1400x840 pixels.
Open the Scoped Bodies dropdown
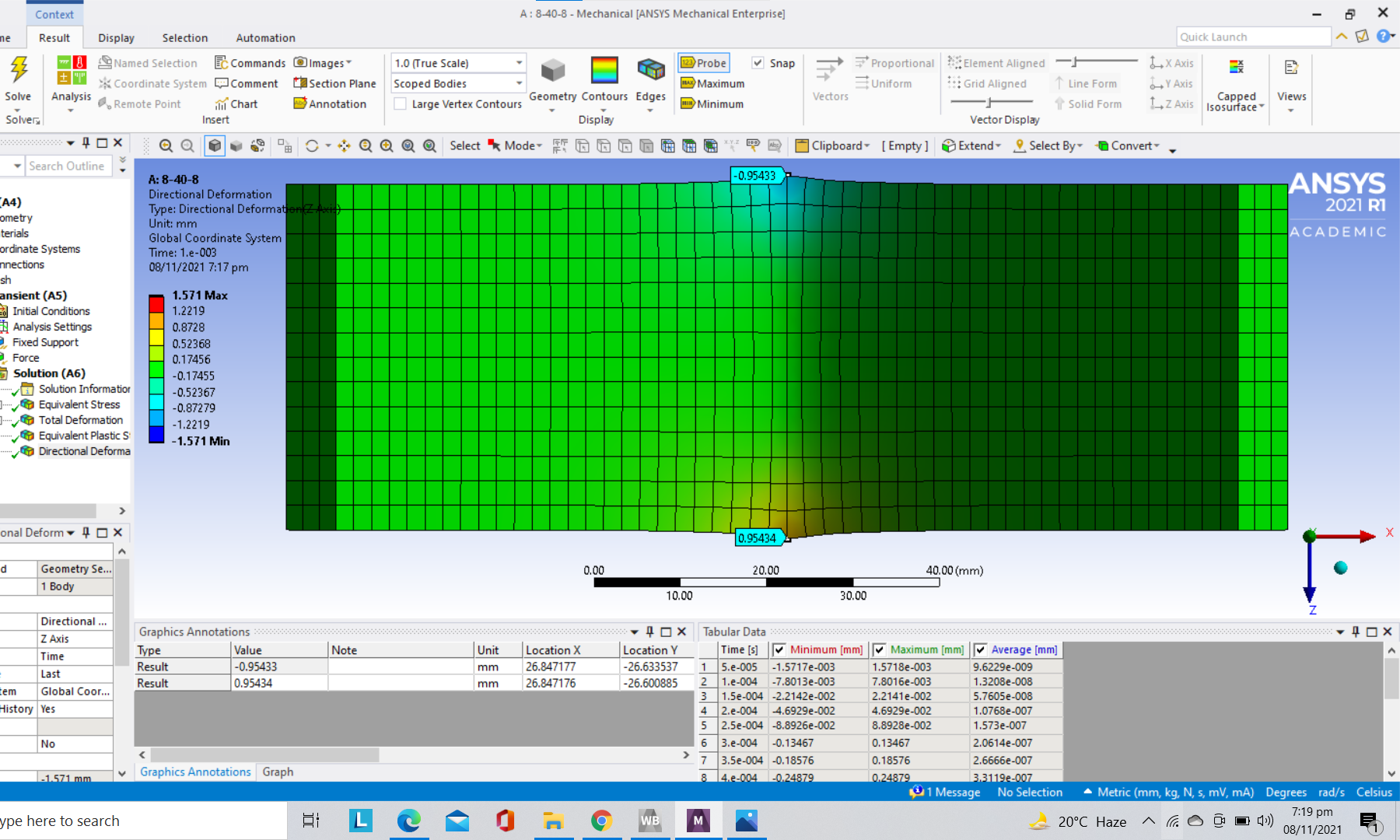(458, 83)
